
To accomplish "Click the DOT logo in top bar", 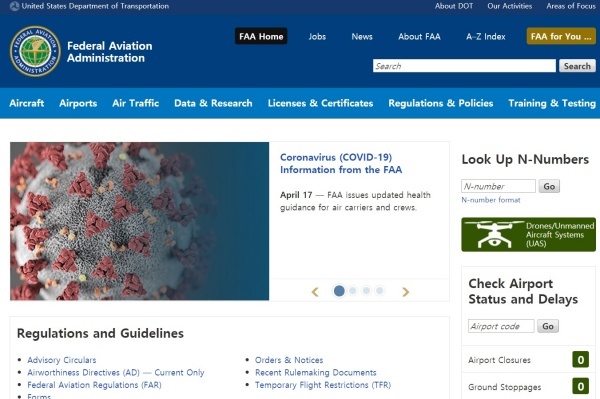I will coord(15,6).
